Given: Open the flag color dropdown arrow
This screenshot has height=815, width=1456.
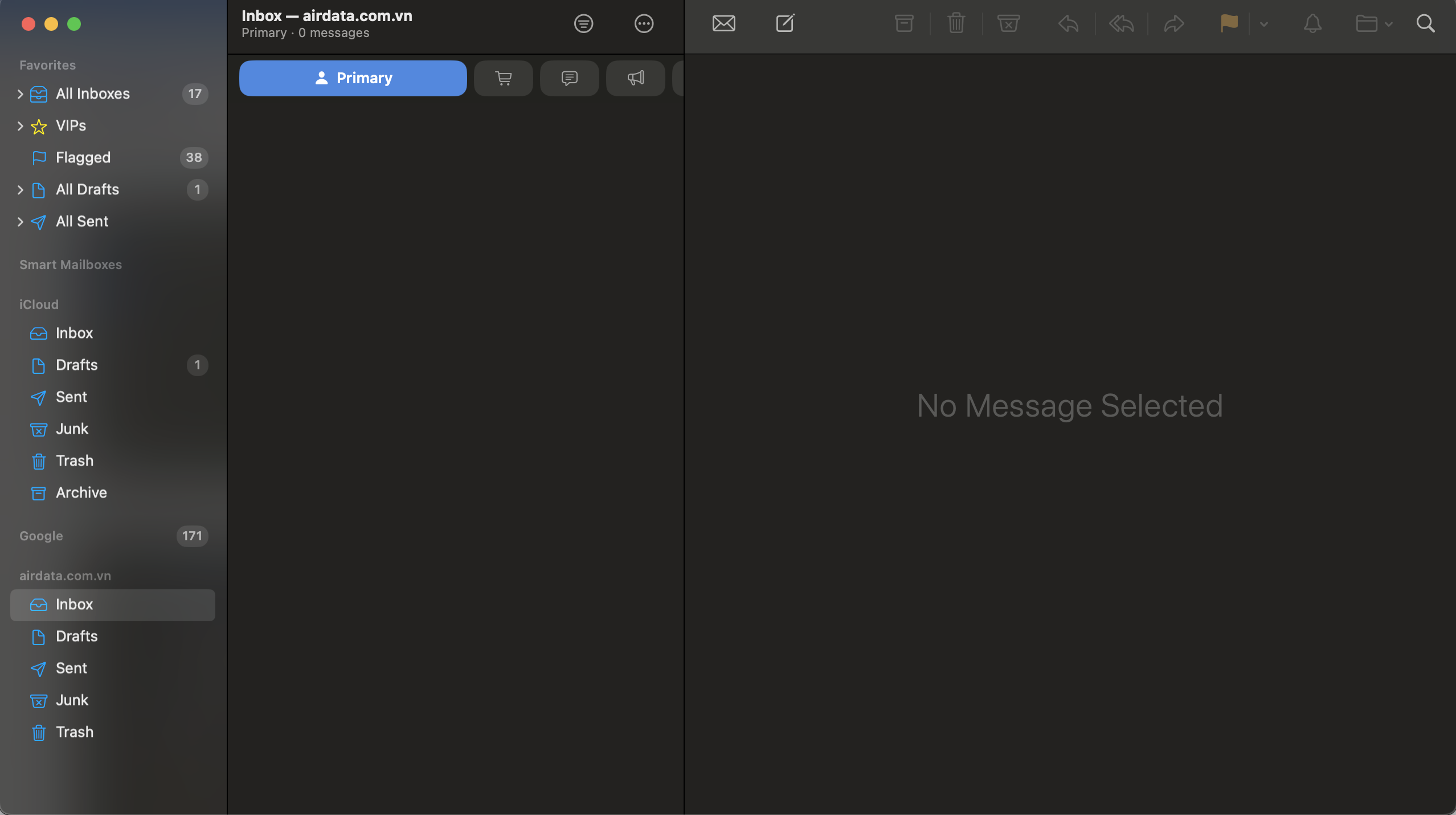Looking at the screenshot, I should point(1264,24).
